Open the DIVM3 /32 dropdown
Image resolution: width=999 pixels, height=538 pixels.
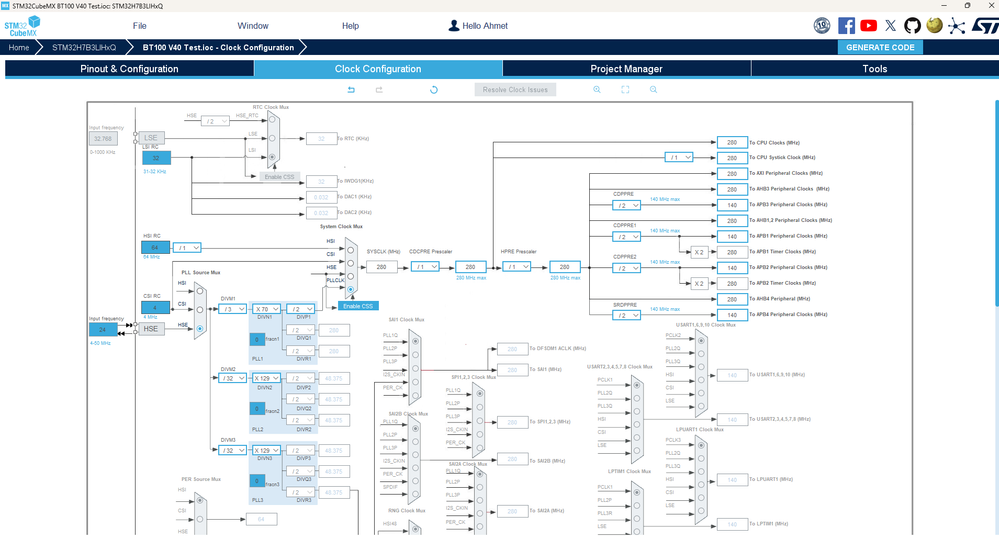pyautogui.click(x=232, y=450)
